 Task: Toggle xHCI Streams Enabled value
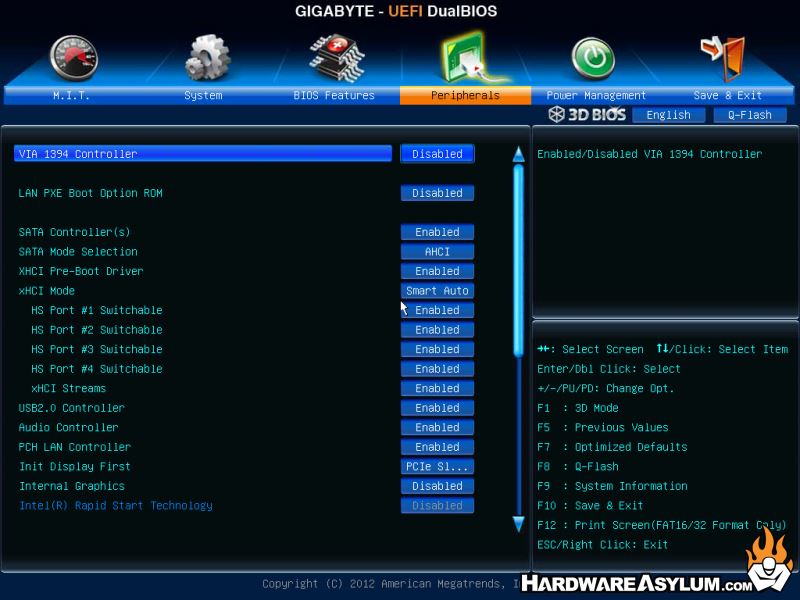[x=437, y=388]
